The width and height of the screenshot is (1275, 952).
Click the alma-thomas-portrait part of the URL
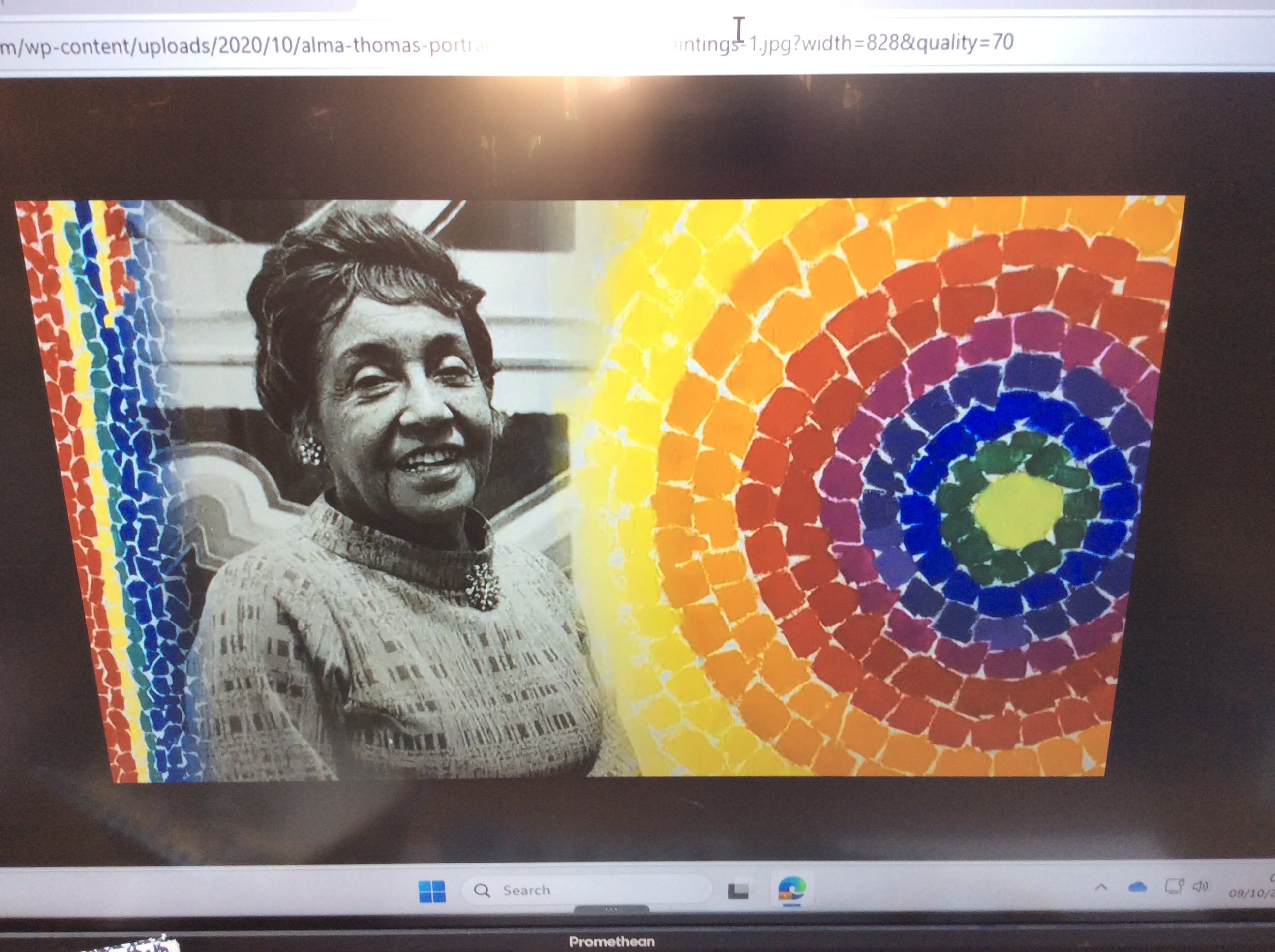395,45
